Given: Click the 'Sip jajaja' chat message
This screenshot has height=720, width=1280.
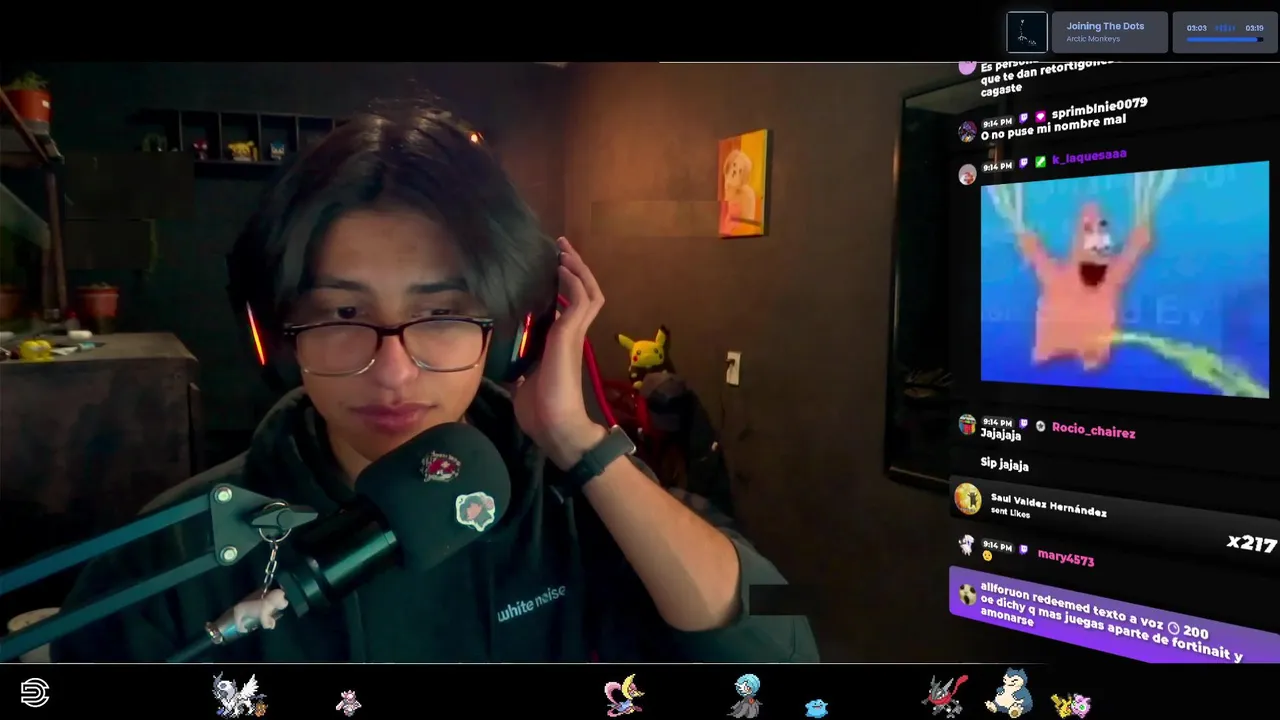Looking at the screenshot, I should 1004,464.
